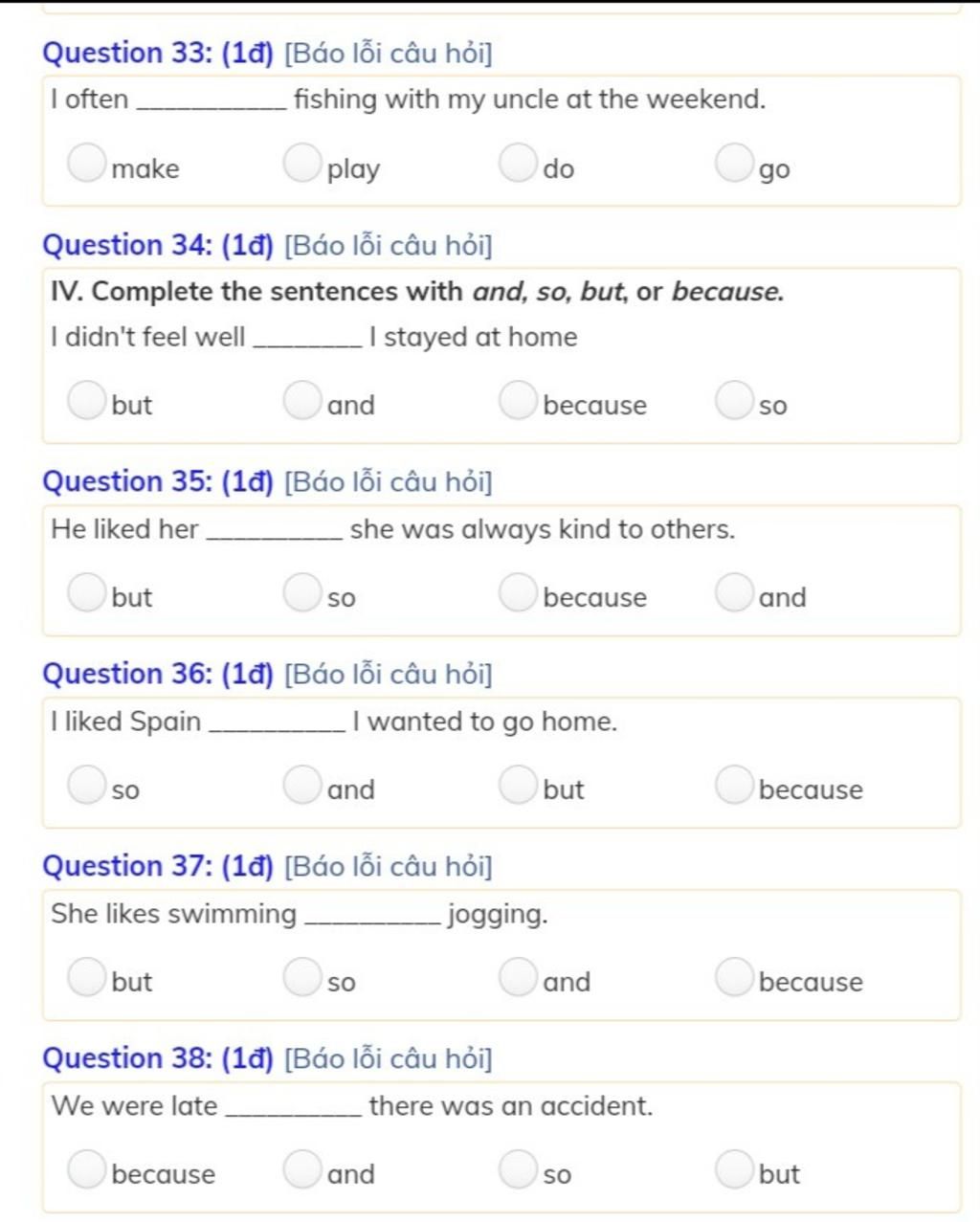Choose 'because' for Question 38
Viewport: 980px width, 1222px height.
[x=86, y=1169]
